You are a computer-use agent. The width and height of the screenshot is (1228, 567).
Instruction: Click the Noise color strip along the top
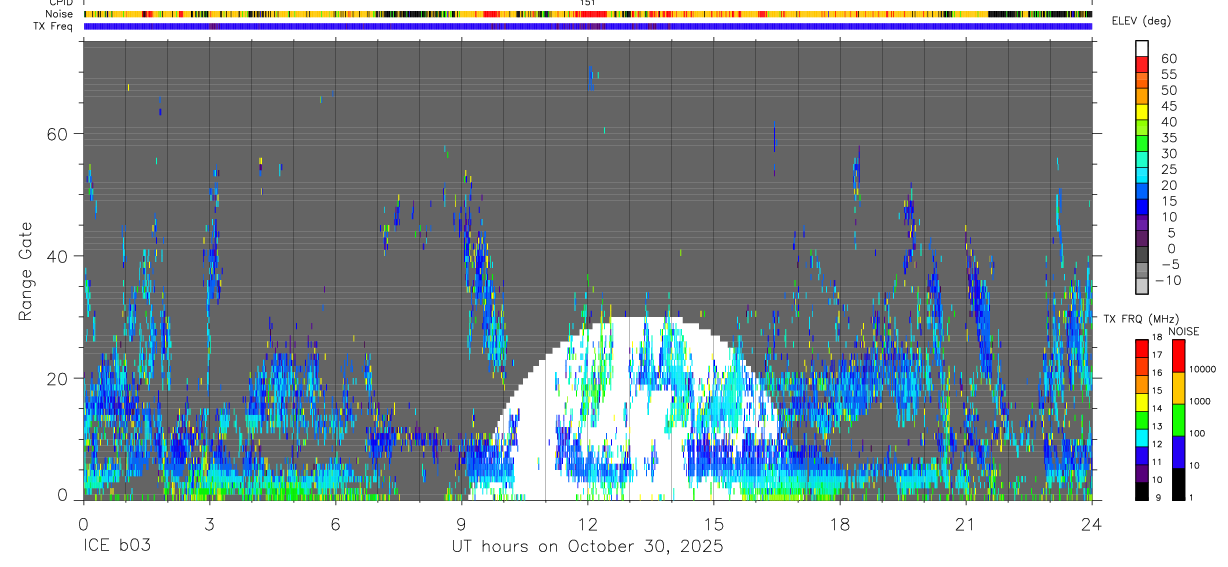588,14
